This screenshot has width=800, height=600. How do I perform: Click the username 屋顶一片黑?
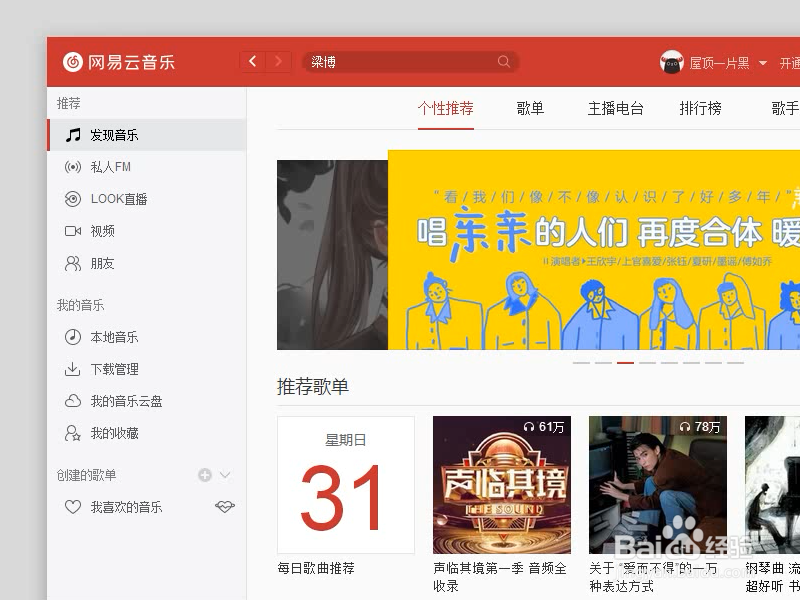(719, 63)
